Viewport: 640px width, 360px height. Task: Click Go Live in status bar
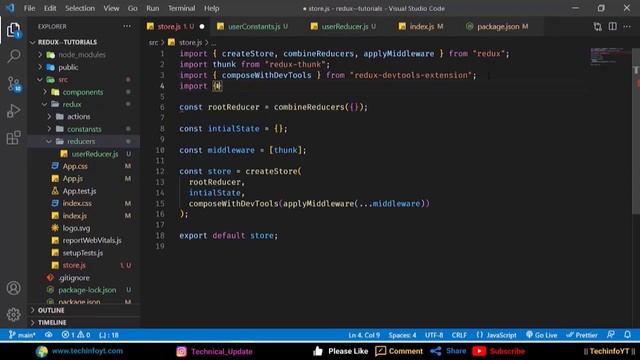[542, 335]
